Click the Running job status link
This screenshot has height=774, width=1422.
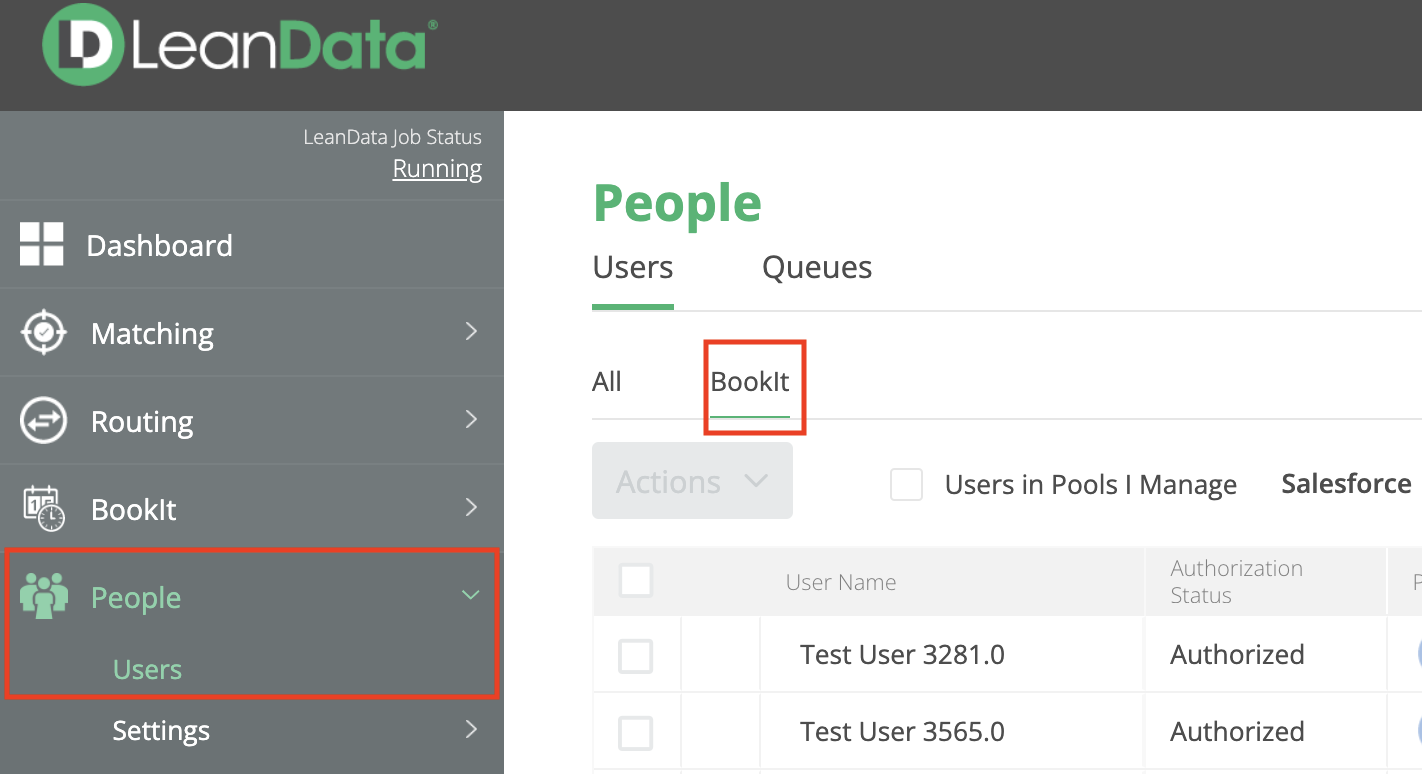[437, 169]
